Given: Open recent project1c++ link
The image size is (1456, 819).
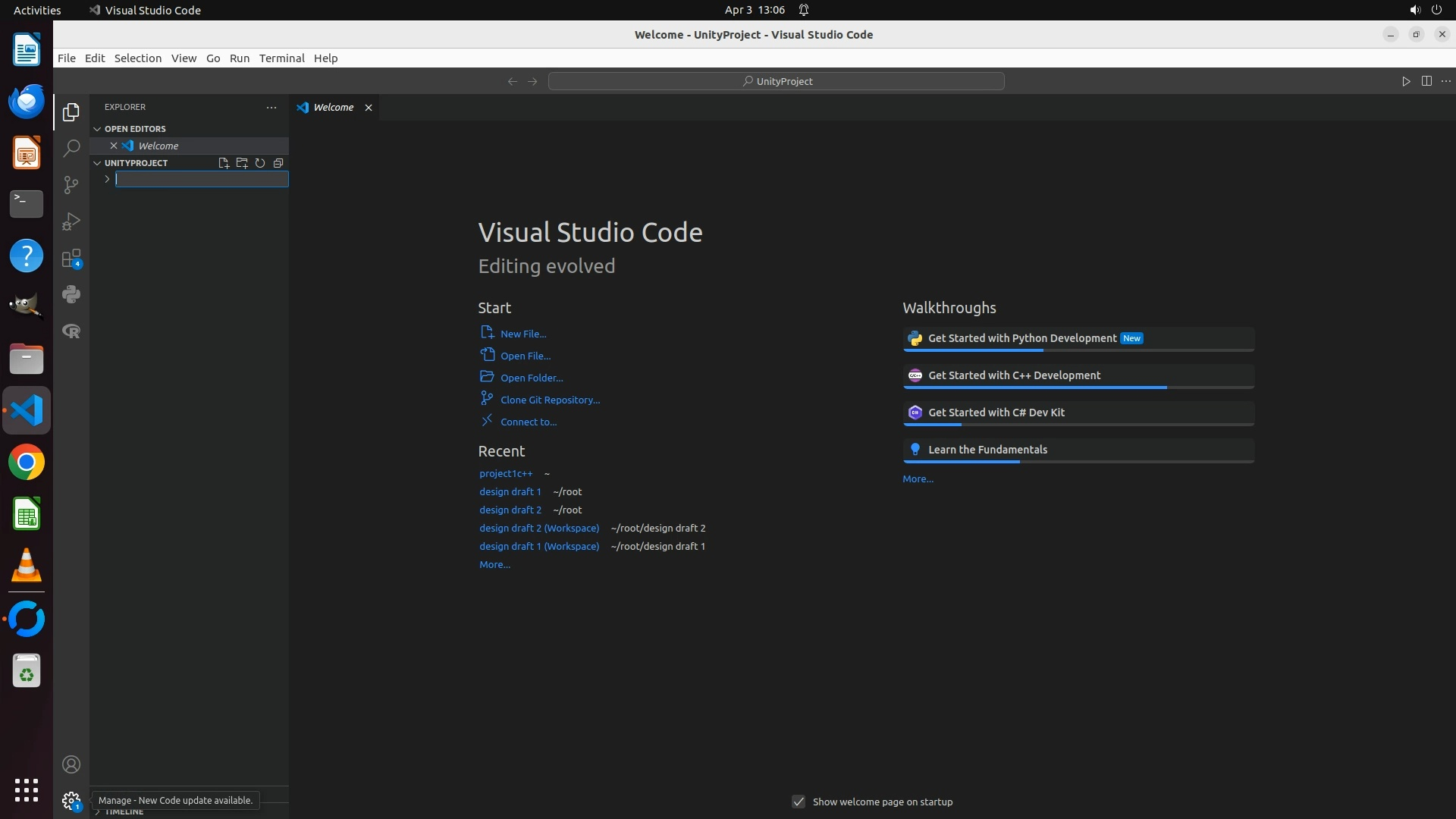Looking at the screenshot, I should pos(506,473).
